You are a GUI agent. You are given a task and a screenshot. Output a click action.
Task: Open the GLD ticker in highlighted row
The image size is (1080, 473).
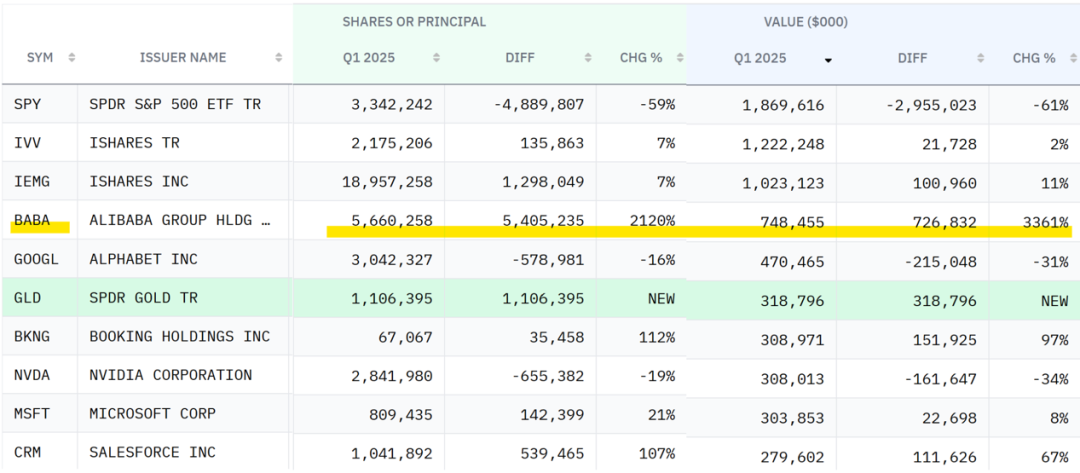[28, 299]
